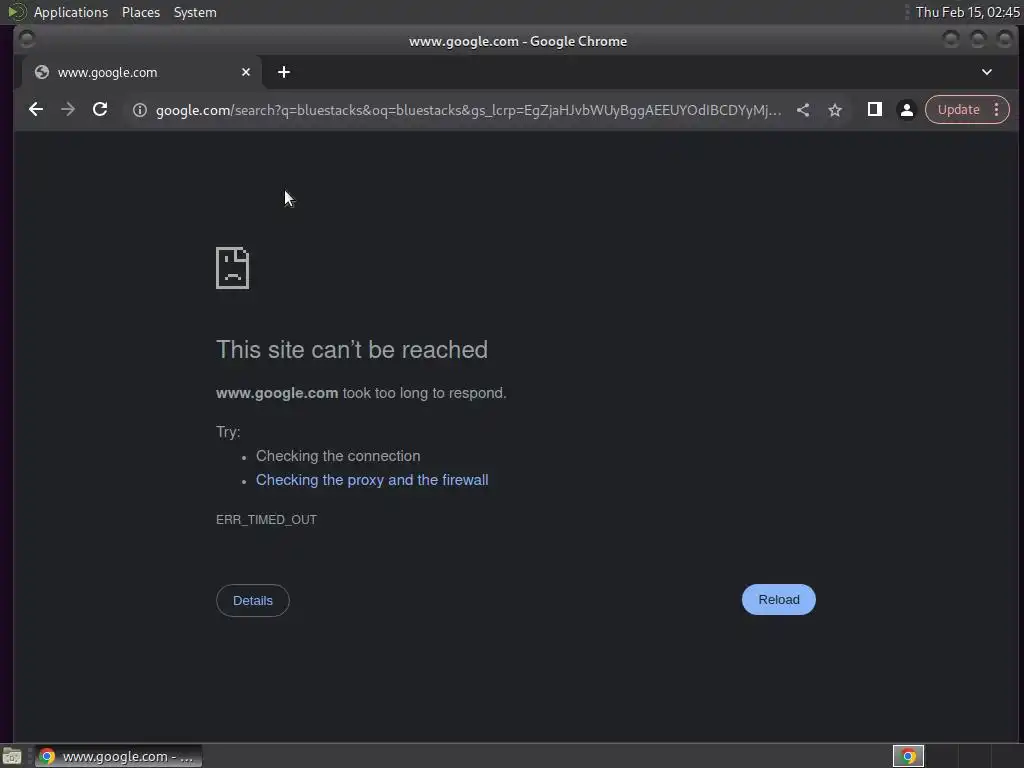
Task: Click 'This site can't be reached' heading
Action: 352,350
